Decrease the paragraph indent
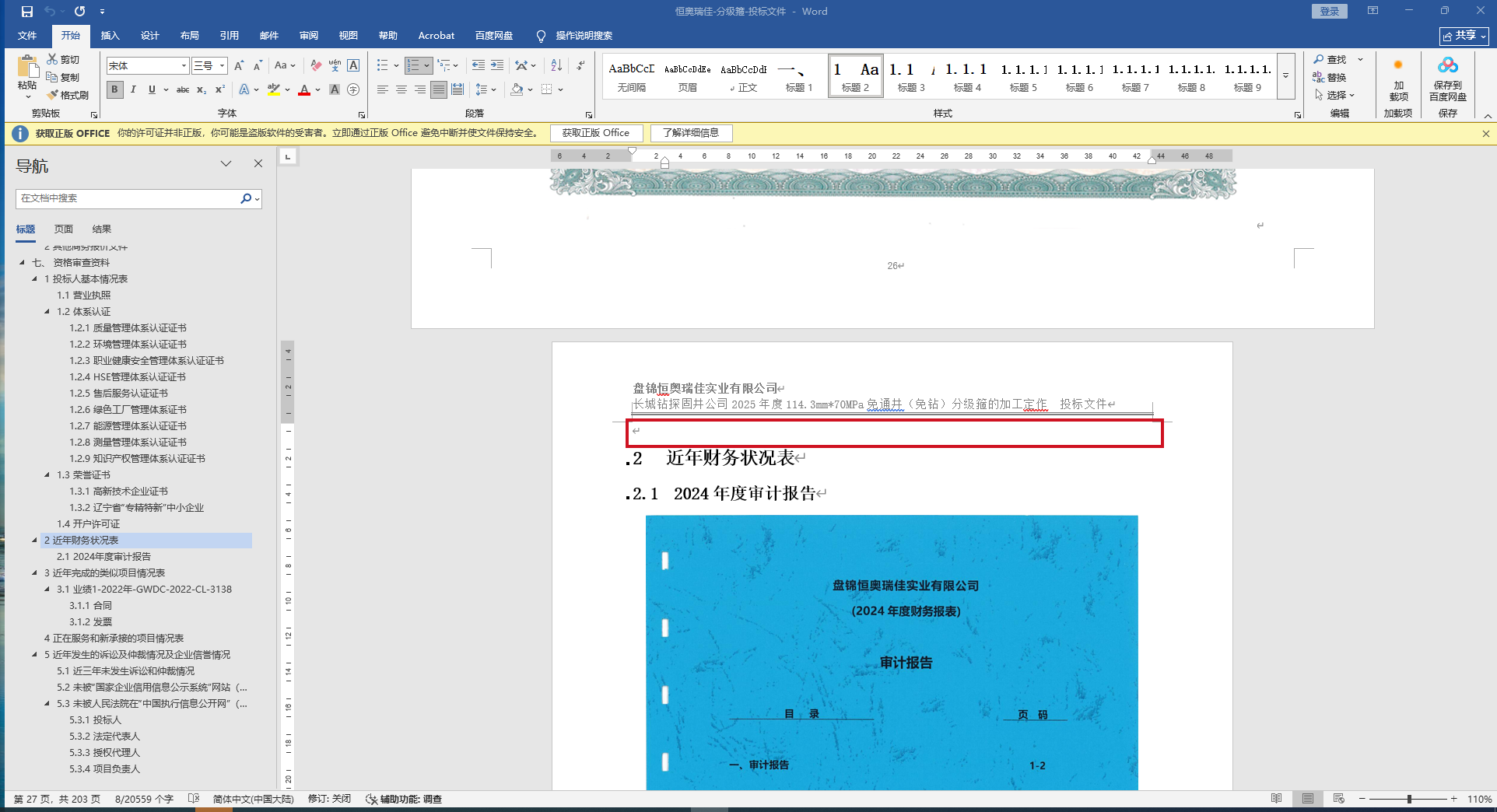Viewport: 1497px width, 812px height. [479, 66]
